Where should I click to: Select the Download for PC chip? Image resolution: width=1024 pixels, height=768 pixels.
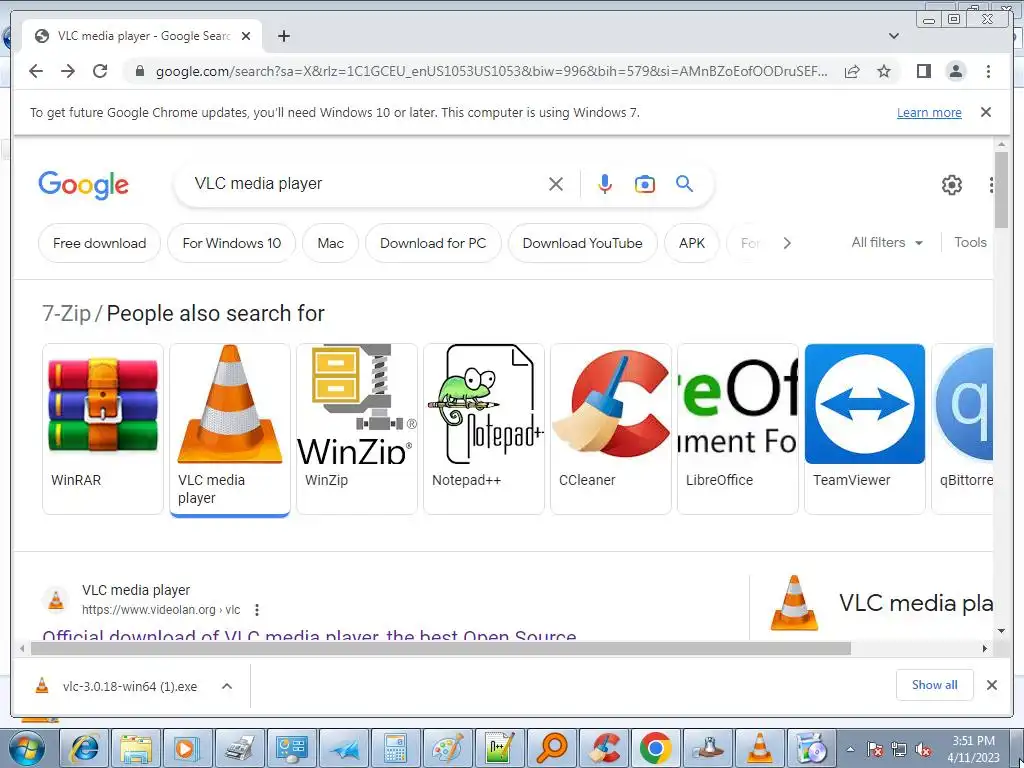pos(433,243)
